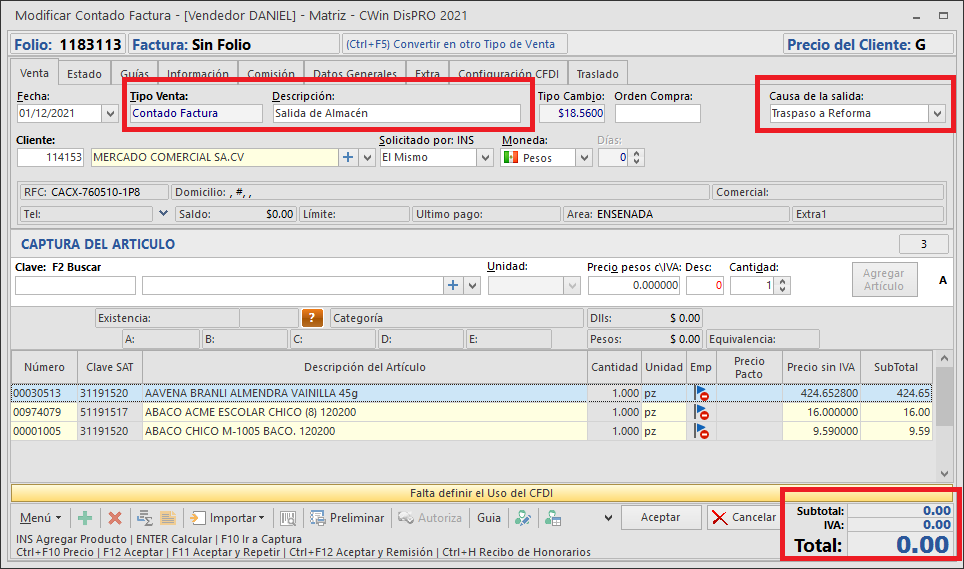Screen dimensions: 964x569
Task: Expand the toolbar overflow chevron
Action: 608,518
